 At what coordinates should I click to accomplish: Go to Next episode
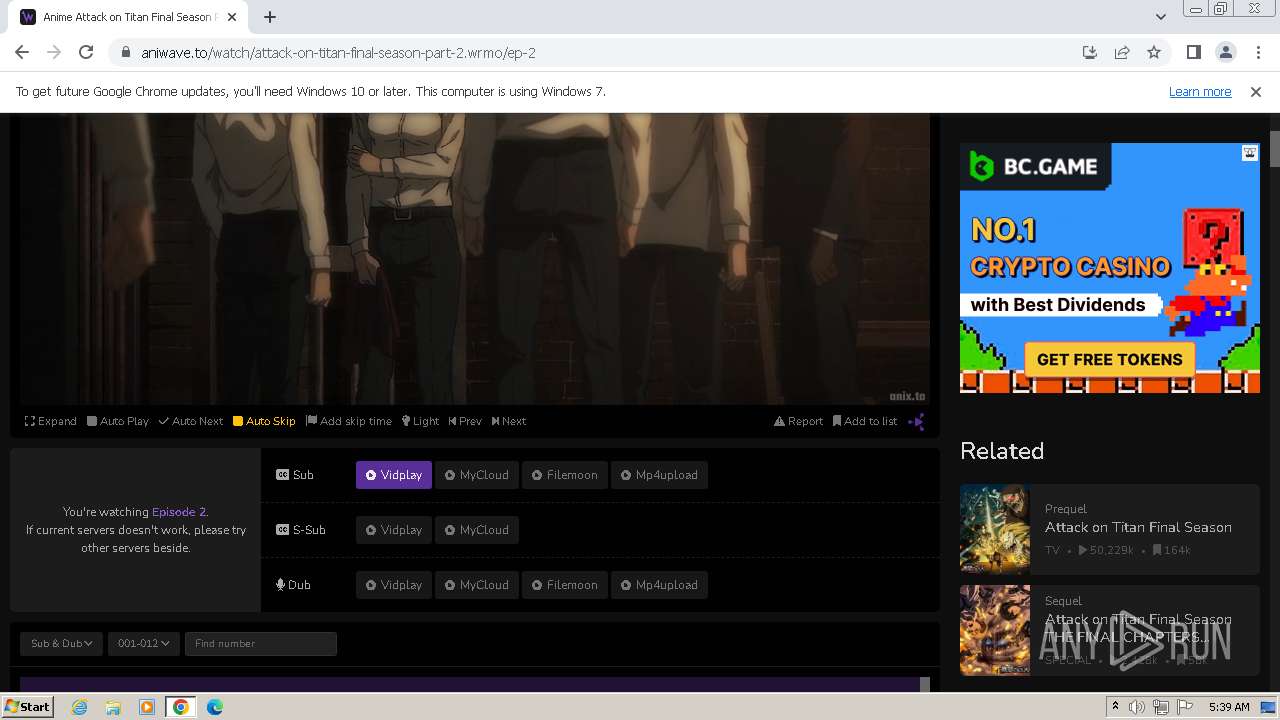(x=509, y=421)
